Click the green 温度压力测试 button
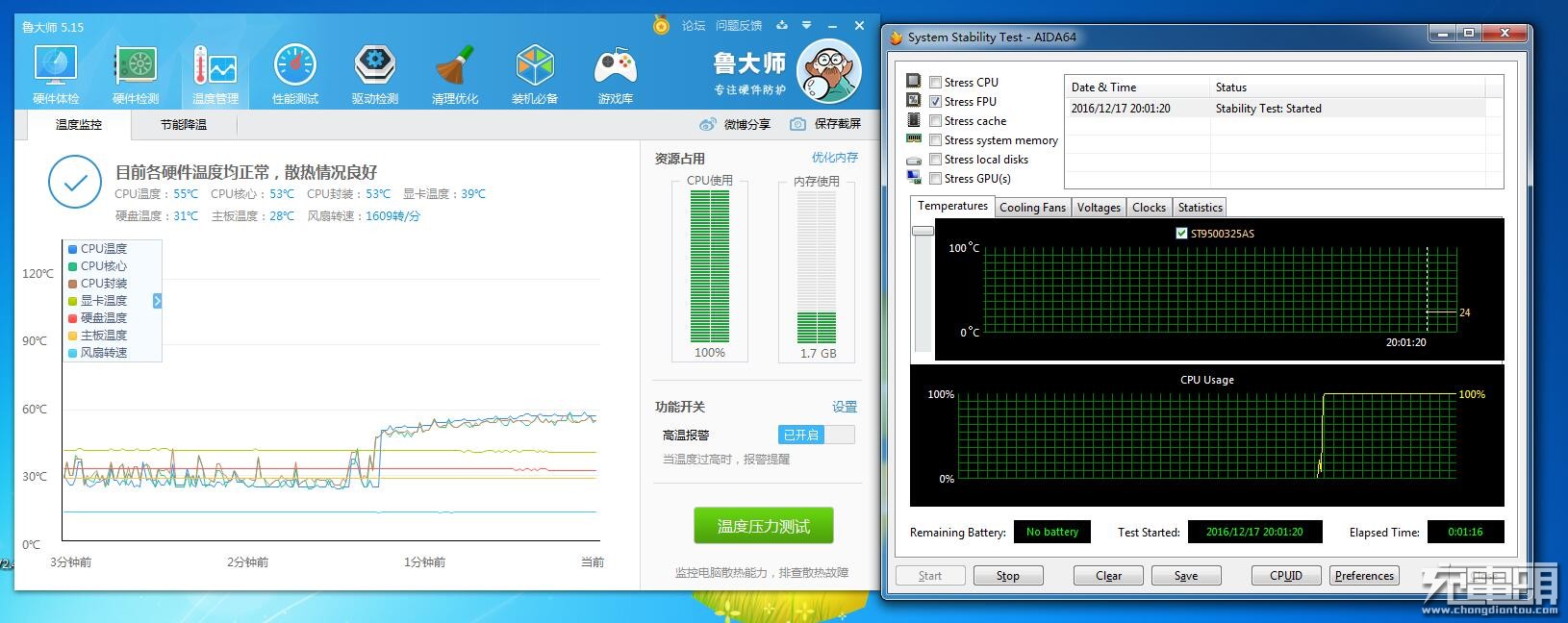 click(x=763, y=526)
